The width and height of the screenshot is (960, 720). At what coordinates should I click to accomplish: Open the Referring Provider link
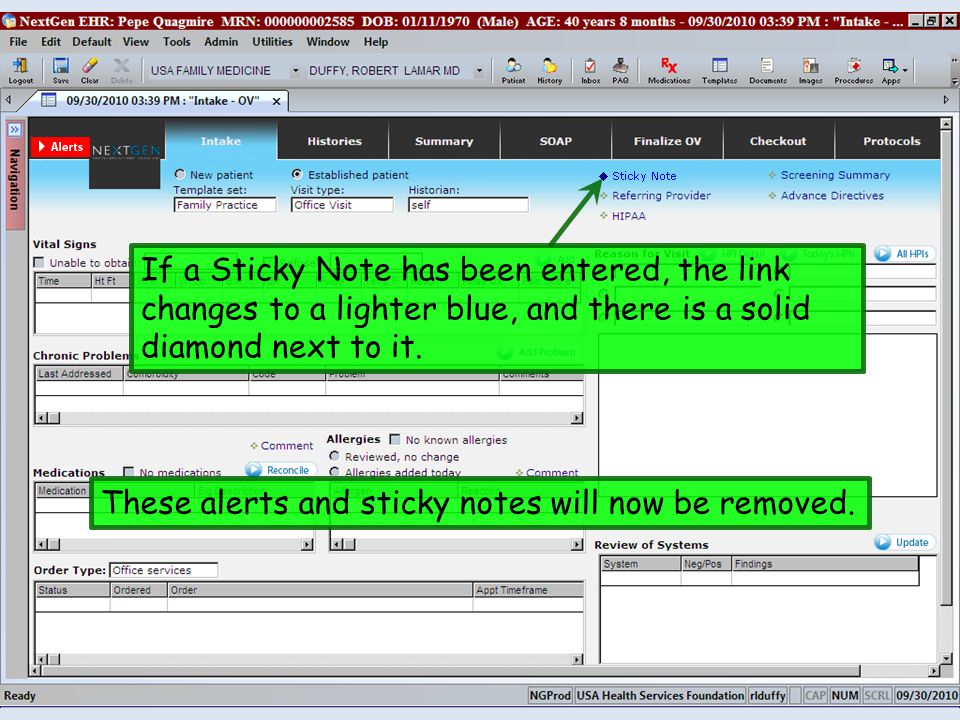coord(661,196)
